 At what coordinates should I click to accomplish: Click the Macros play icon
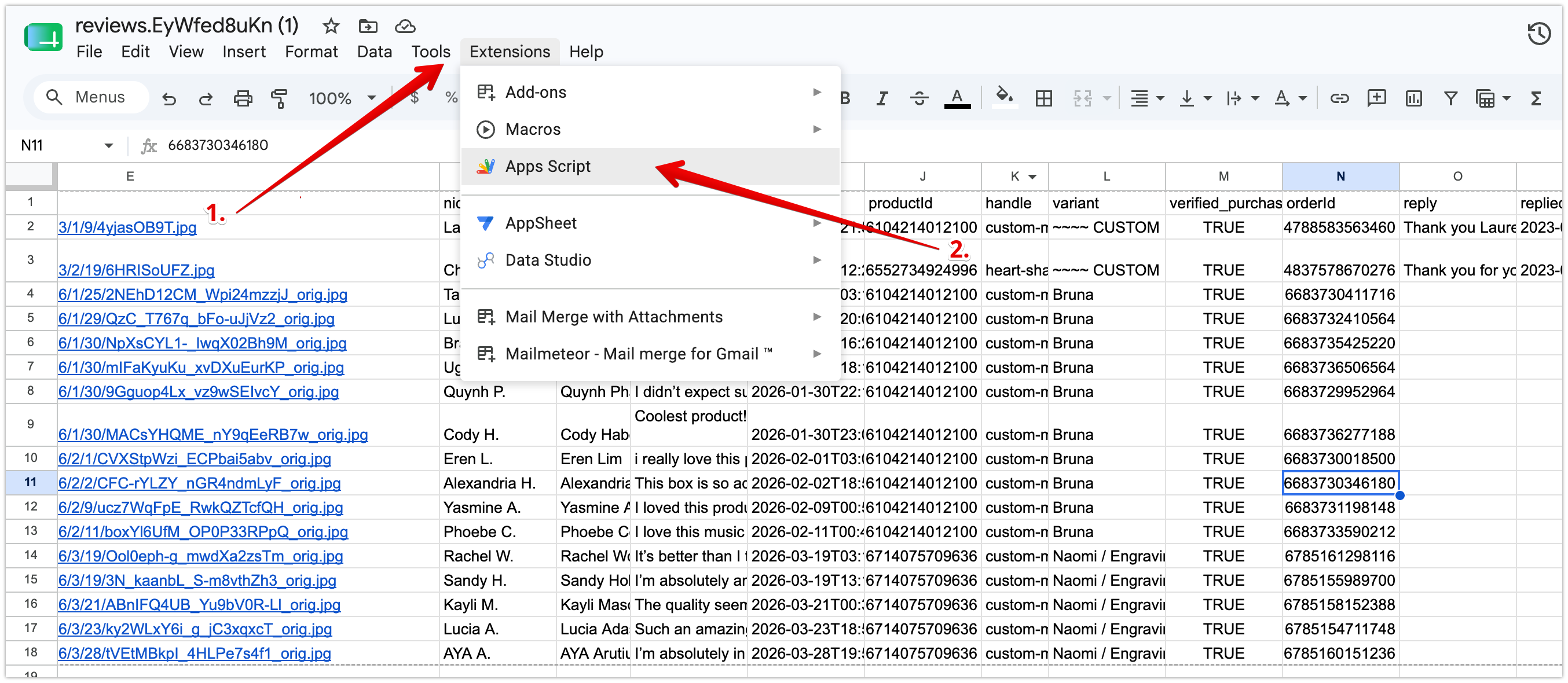(485, 130)
